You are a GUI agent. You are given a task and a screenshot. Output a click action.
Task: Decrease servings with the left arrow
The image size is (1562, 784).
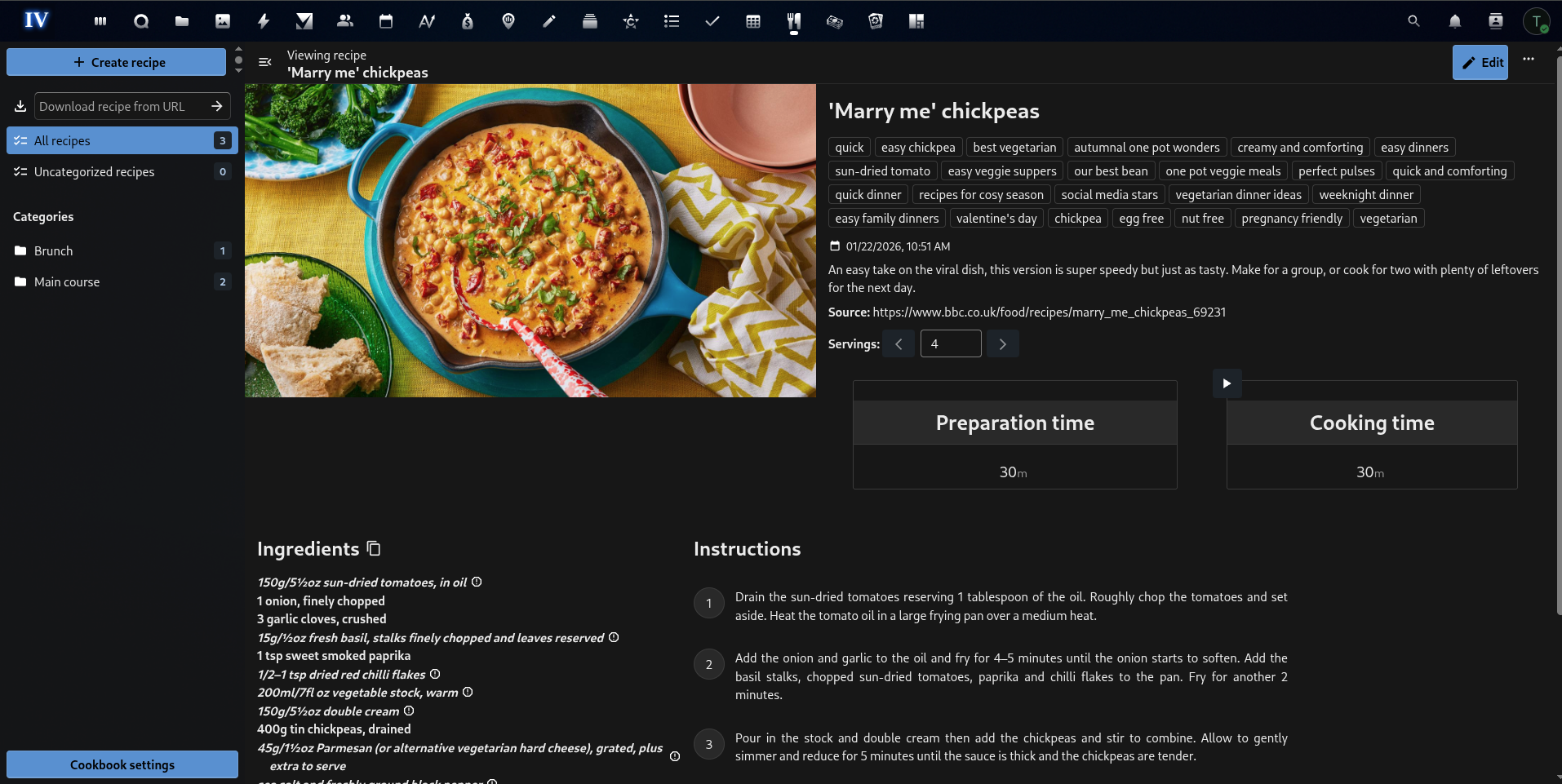(x=899, y=343)
